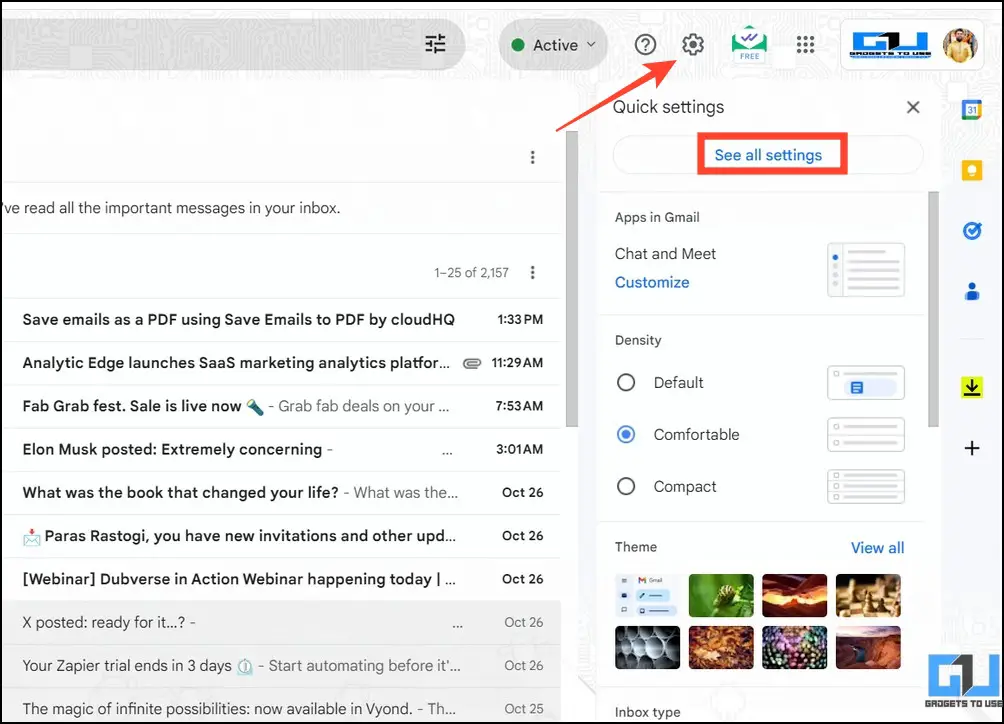Open Google Keep in side panel
The image size is (1004, 724).
(x=972, y=170)
